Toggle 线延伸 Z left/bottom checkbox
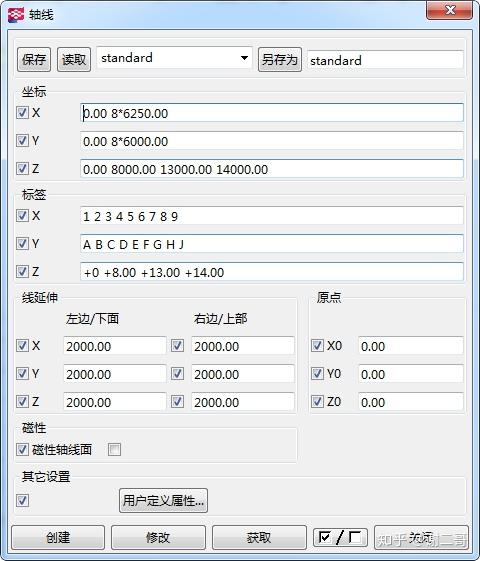 point(23,401)
